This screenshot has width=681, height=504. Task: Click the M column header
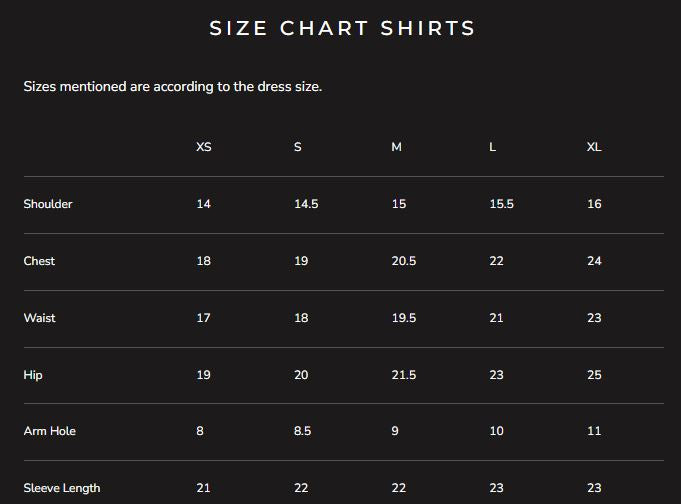(x=397, y=147)
